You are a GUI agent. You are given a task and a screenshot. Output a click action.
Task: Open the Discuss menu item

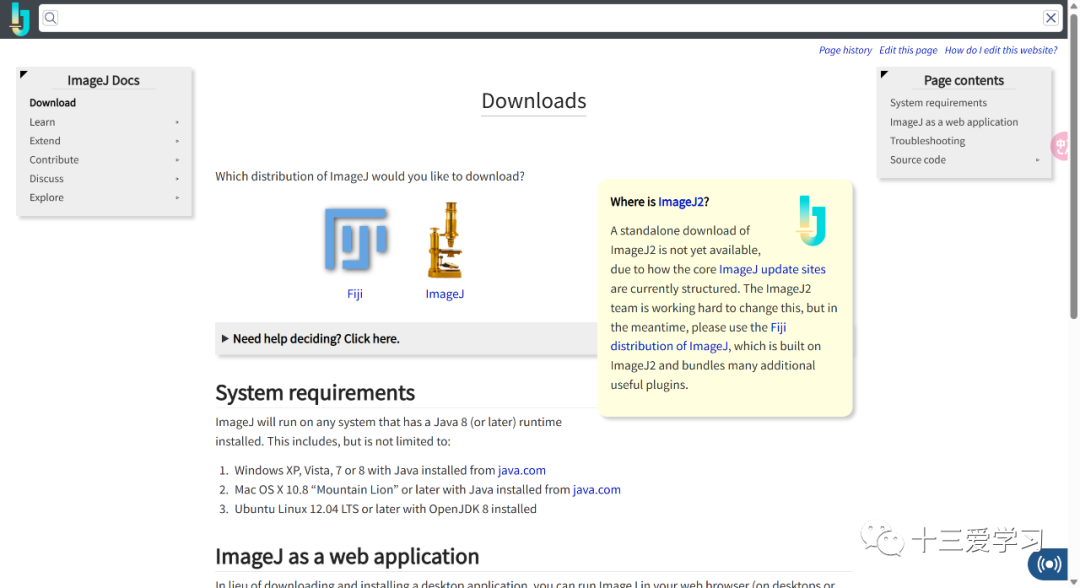coord(46,178)
